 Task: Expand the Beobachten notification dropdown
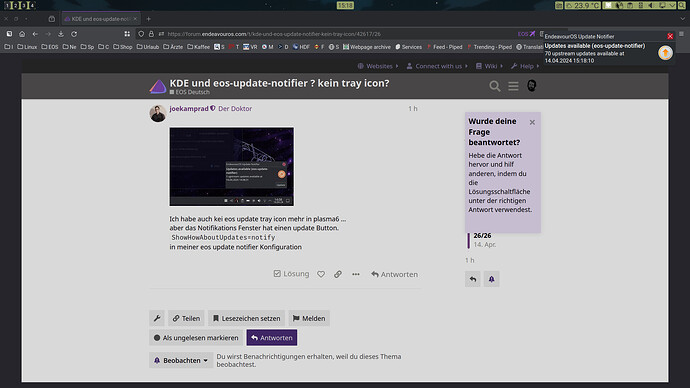tap(181, 360)
